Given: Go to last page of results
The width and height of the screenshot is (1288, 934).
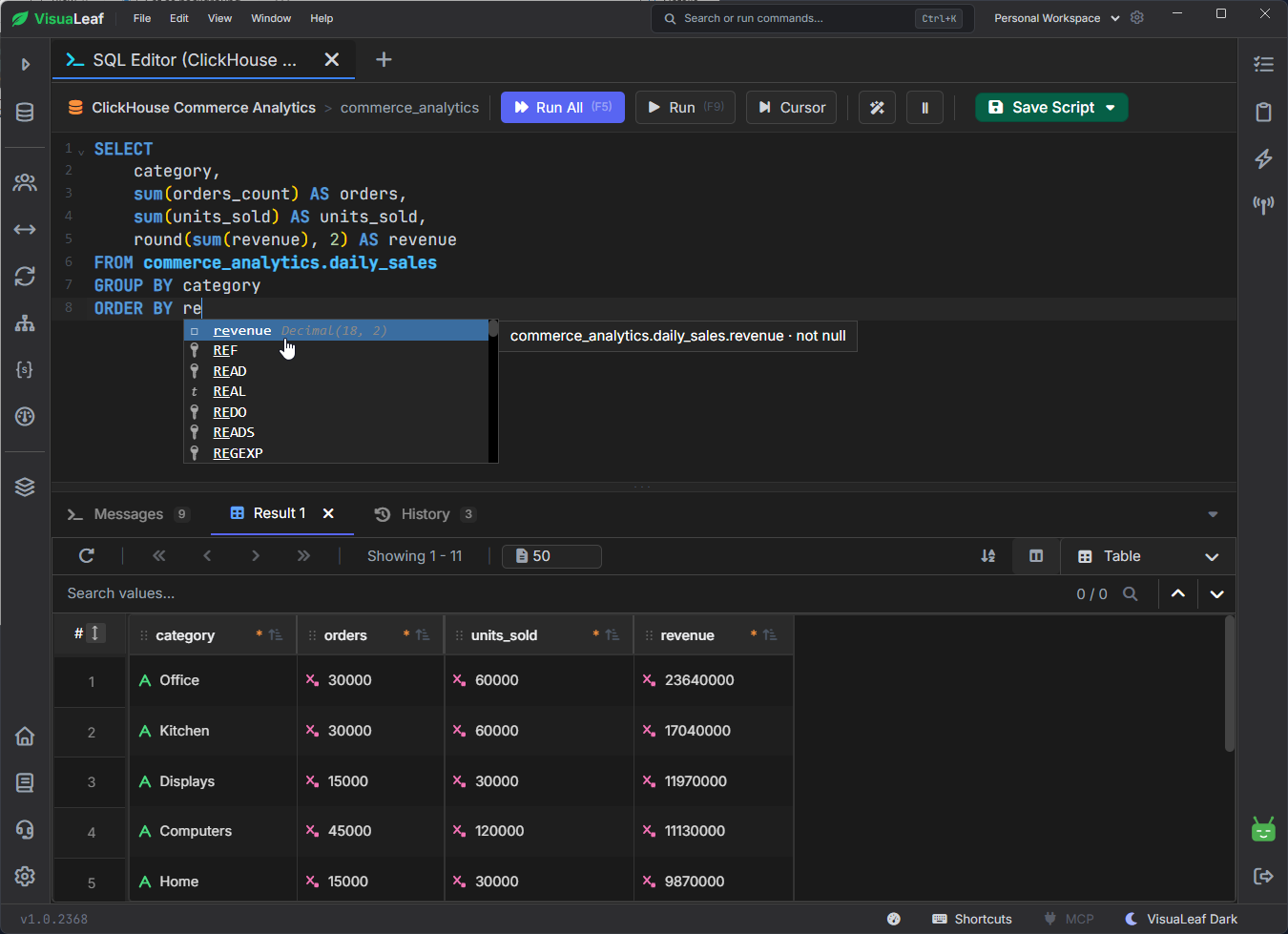Looking at the screenshot, I should [303, 555].
